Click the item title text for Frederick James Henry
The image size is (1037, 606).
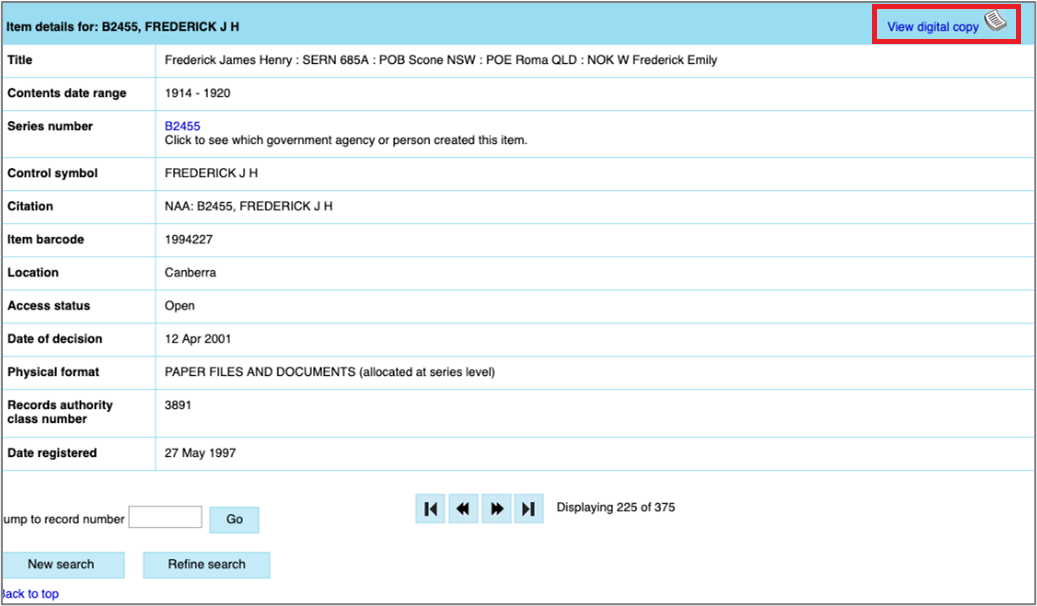[x=440, y=60]
